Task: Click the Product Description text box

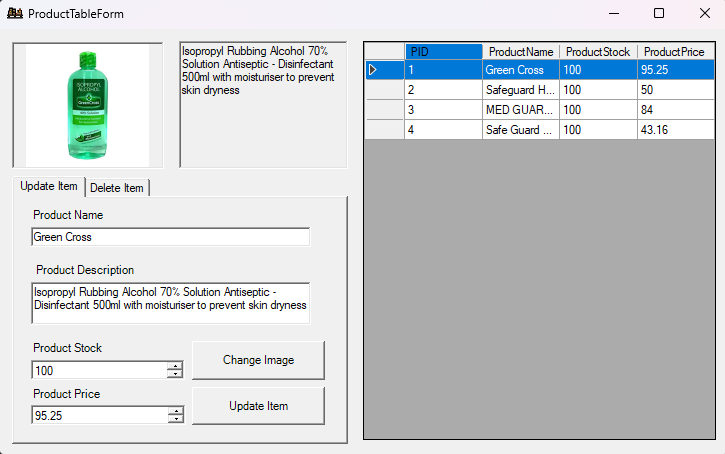Action: pos(170,303)
